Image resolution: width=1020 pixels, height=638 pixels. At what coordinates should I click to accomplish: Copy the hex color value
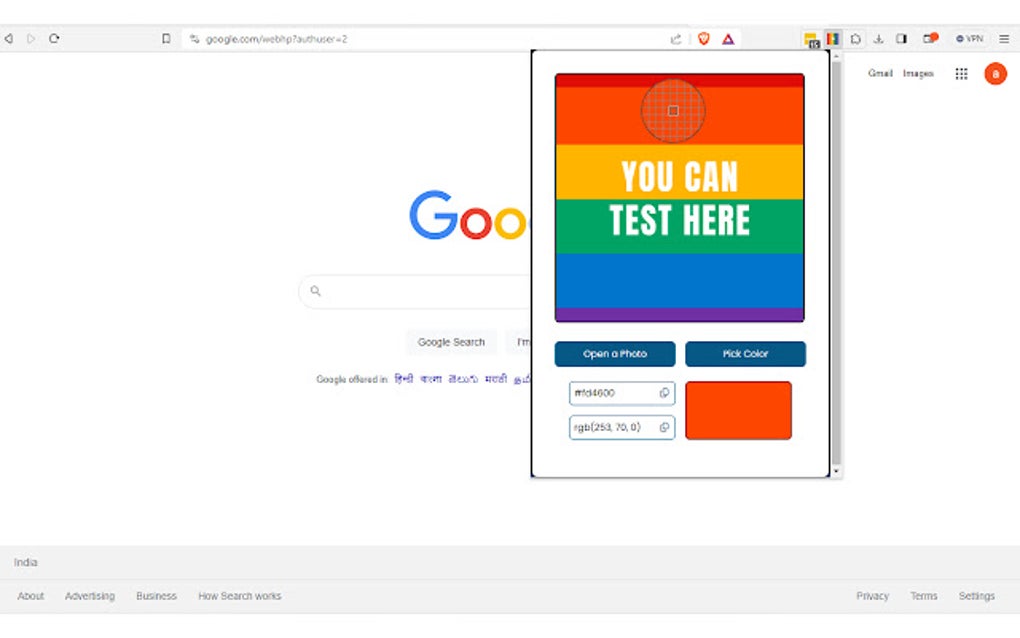point(664,393)
